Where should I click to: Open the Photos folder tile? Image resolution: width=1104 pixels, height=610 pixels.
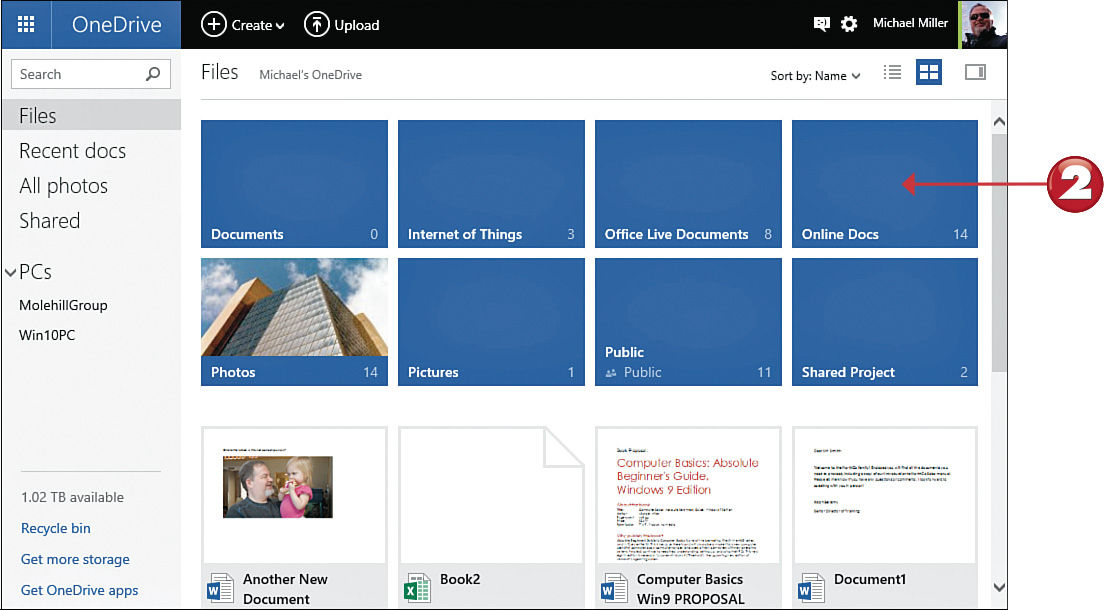pos(294,322)
